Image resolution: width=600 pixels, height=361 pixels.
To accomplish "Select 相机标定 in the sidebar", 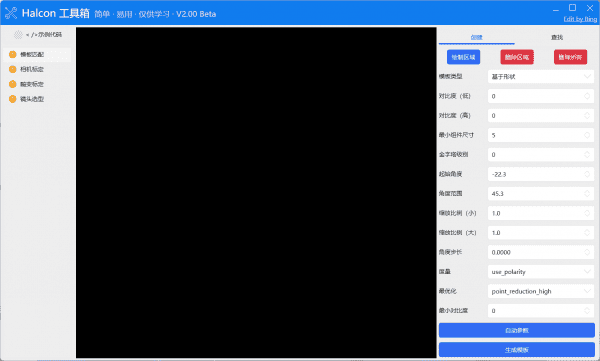I will 38,69.
